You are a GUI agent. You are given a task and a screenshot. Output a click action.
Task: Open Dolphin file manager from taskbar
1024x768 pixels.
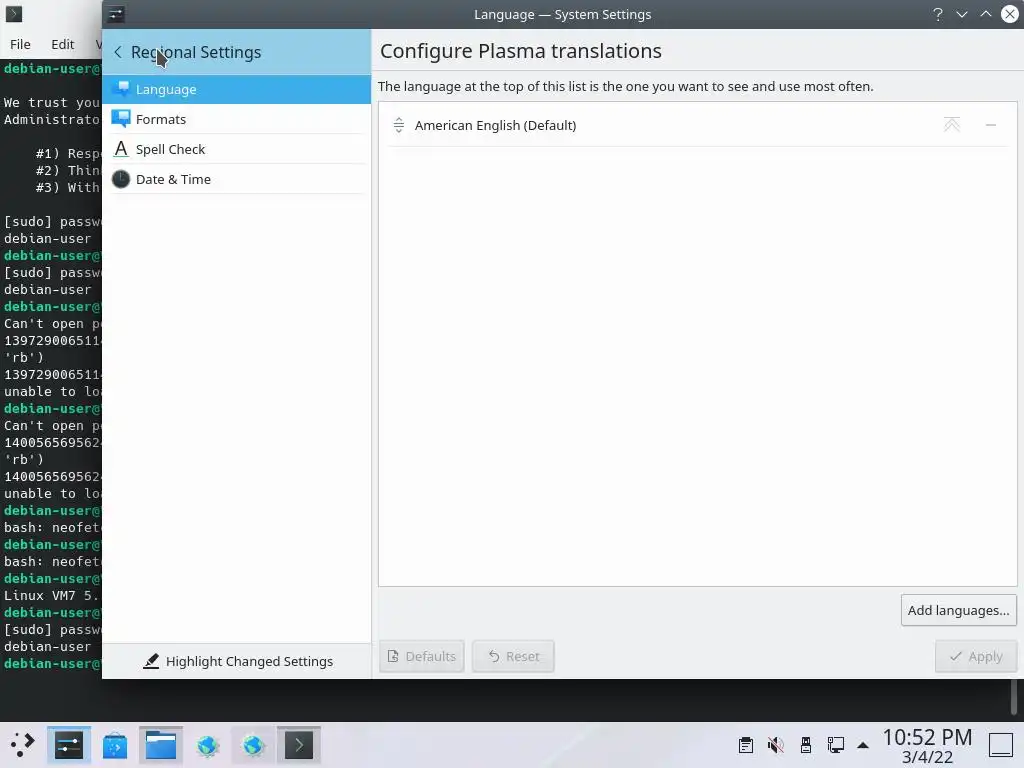pyautogui.click(x=161, y=745)
